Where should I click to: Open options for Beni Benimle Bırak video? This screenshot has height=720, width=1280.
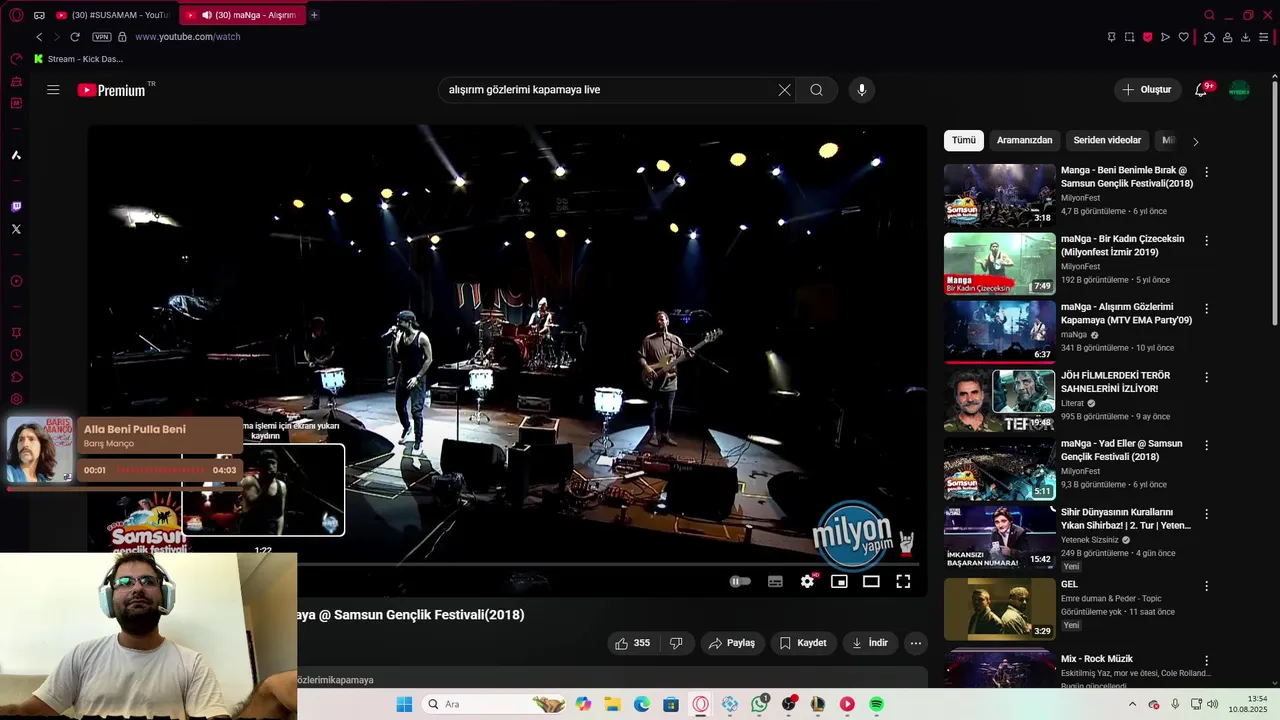coord(1206,172)
